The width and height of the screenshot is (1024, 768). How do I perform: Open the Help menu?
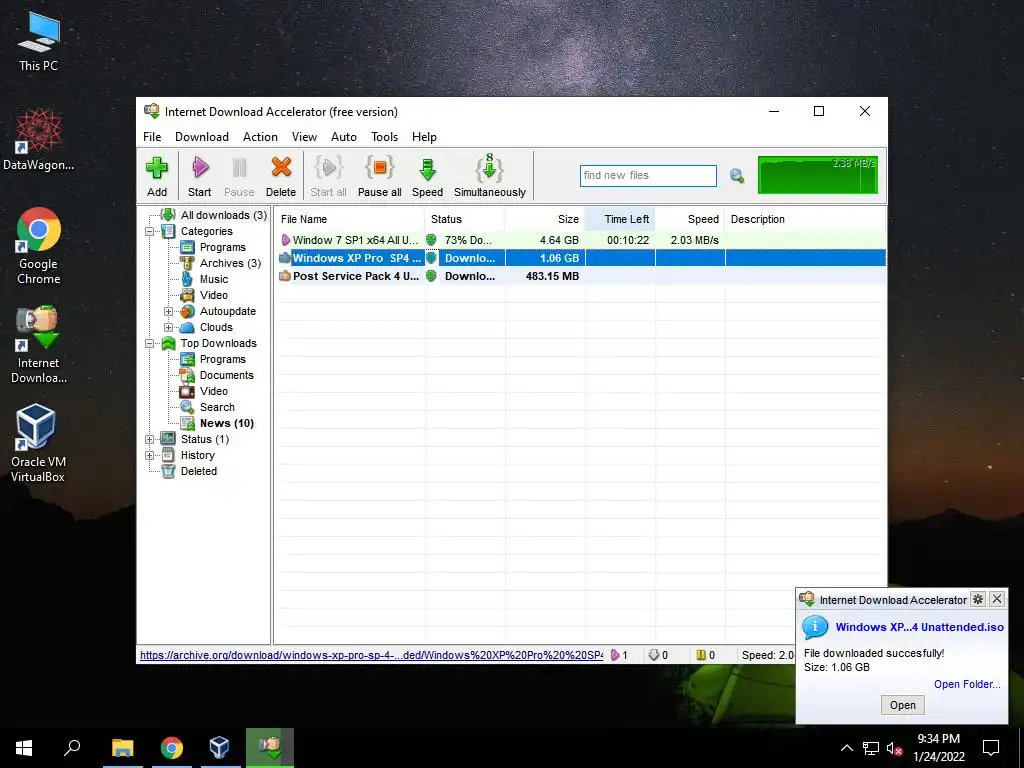424,136
